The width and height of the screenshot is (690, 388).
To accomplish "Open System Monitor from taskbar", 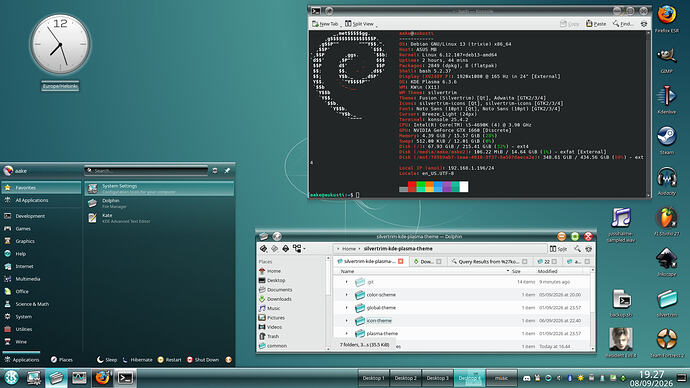I will click(79, 377).
